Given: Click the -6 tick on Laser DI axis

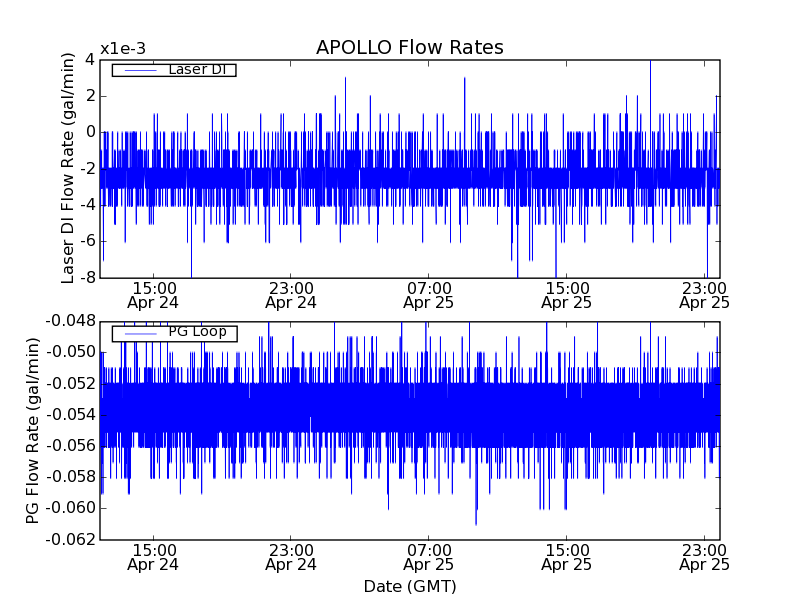Looking at the screenshot, I should point(87,241).
